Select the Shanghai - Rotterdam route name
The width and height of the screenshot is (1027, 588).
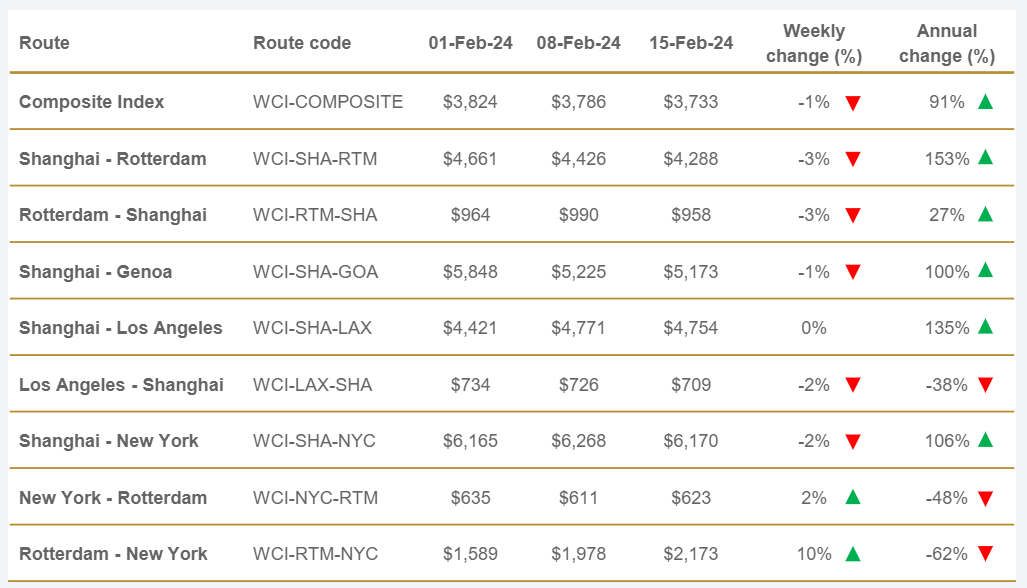(113, 158)
